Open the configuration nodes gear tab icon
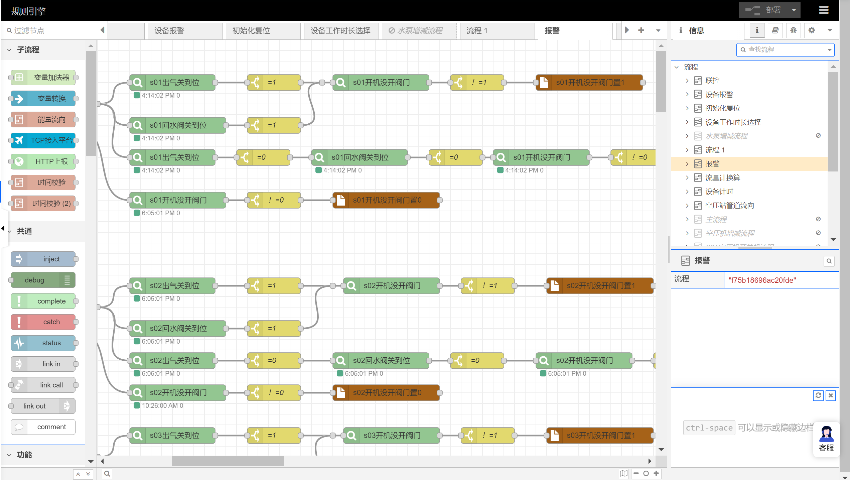The image size is (850, 480). click(x=811, y=31)
